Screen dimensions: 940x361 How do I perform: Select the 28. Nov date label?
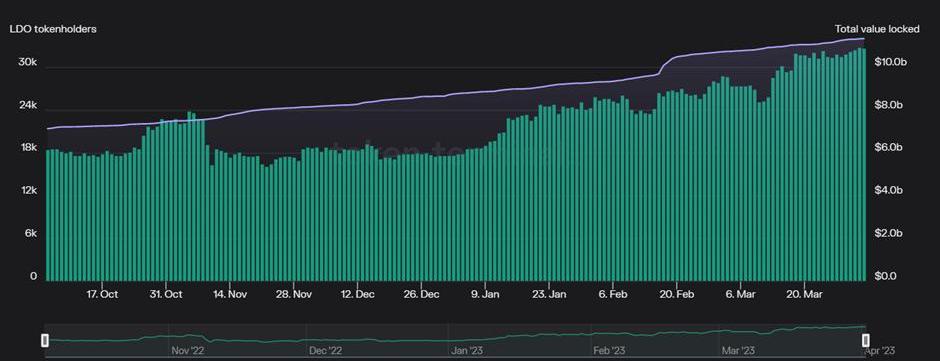294,294
